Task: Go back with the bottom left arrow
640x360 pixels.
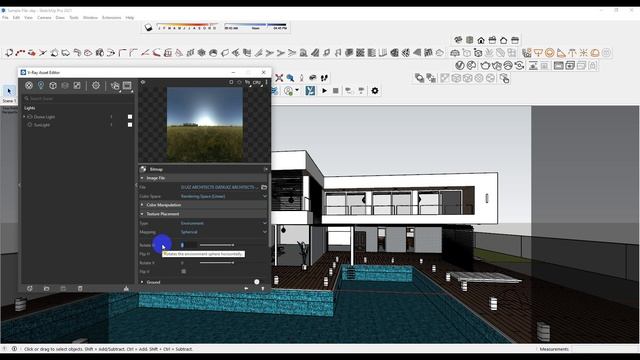Action: [x=246, y=289]
